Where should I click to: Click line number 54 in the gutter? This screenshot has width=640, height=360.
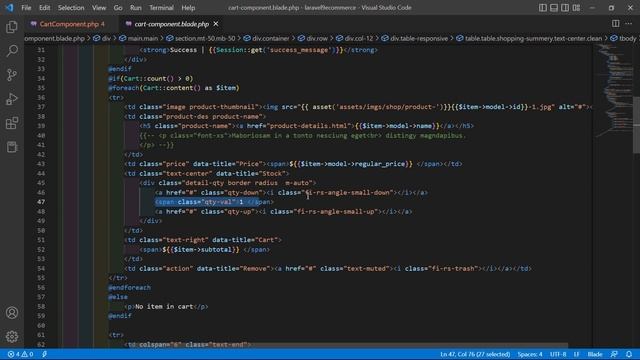click(x=41, y=269)
